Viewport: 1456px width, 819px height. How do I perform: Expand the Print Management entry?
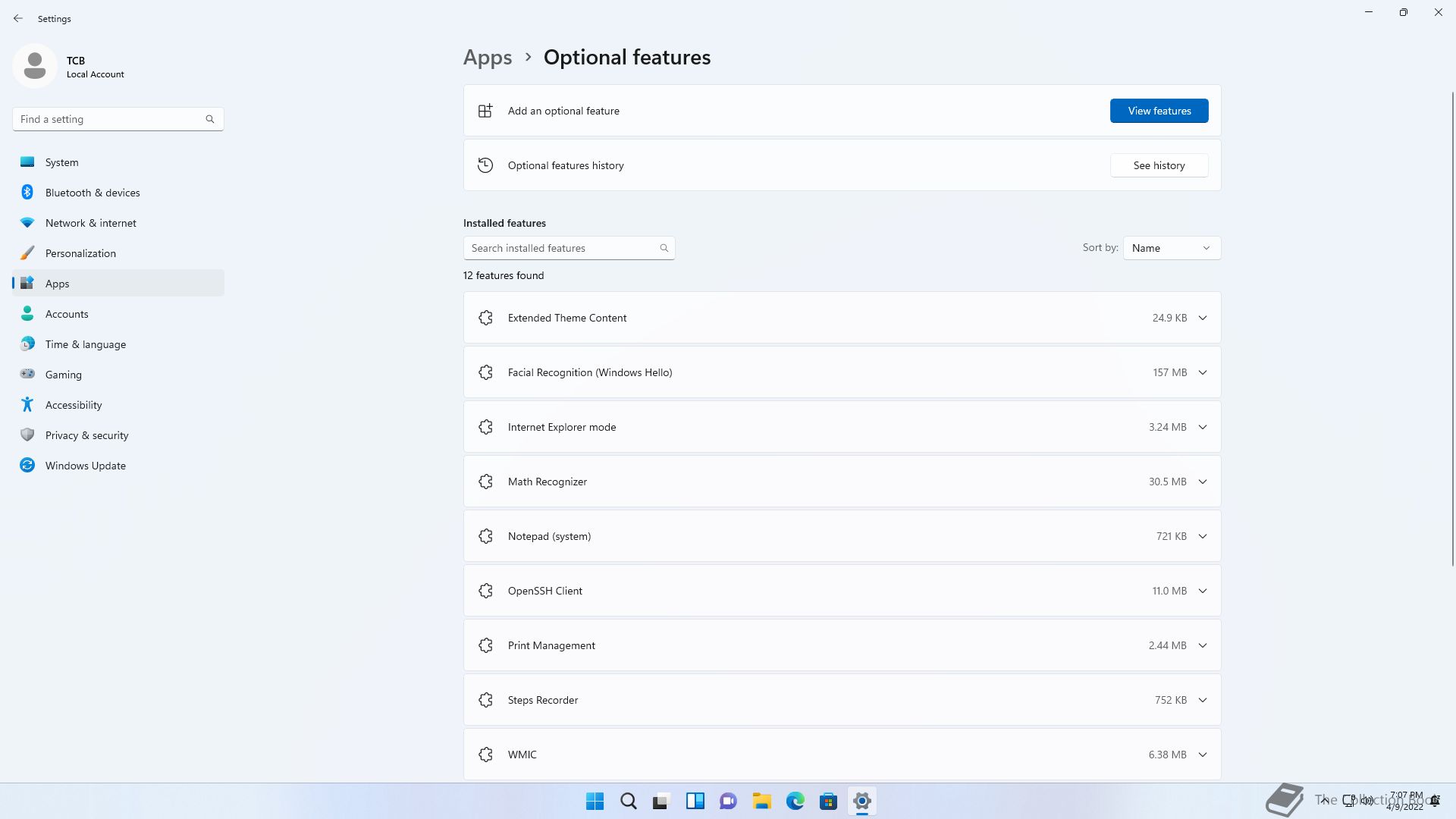[1203, 645]
